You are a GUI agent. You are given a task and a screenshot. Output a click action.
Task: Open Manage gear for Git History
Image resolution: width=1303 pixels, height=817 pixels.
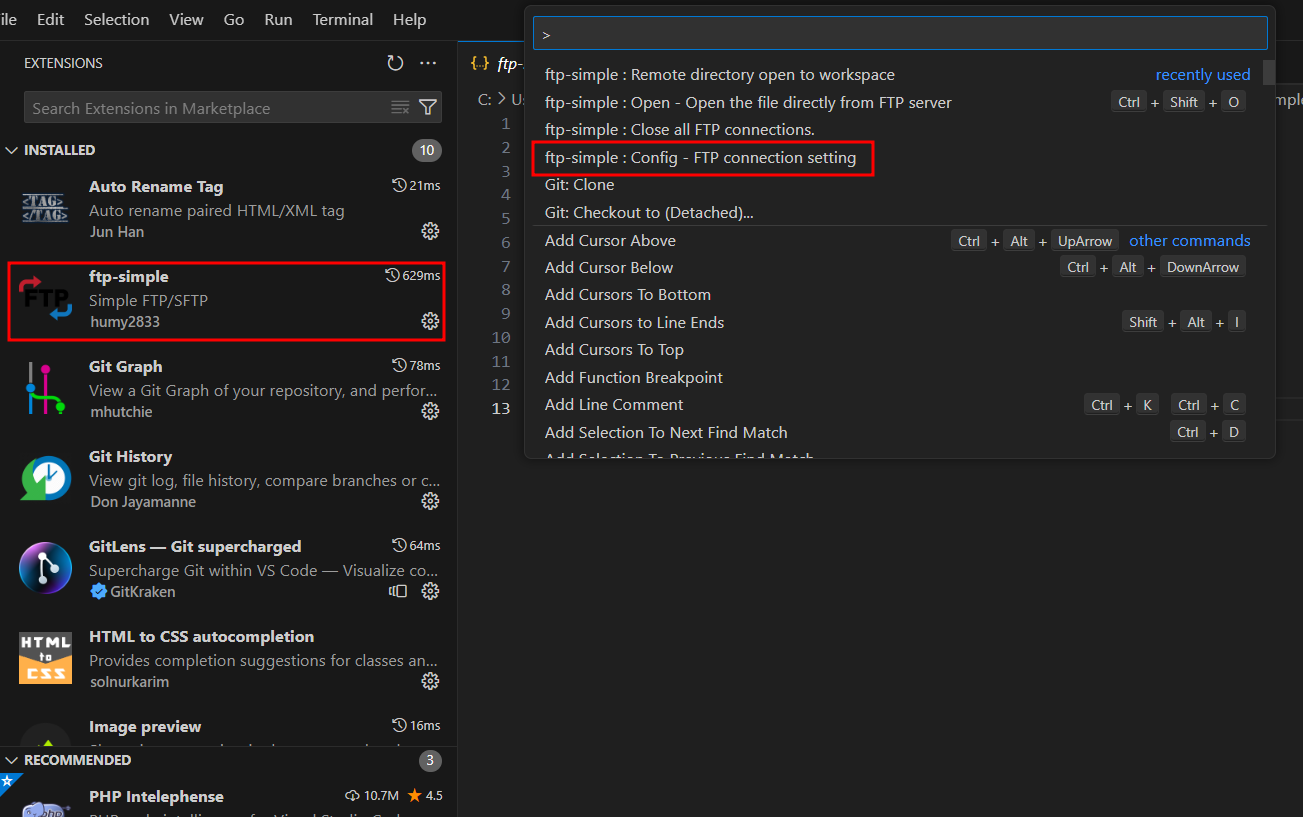click(430, 501)
